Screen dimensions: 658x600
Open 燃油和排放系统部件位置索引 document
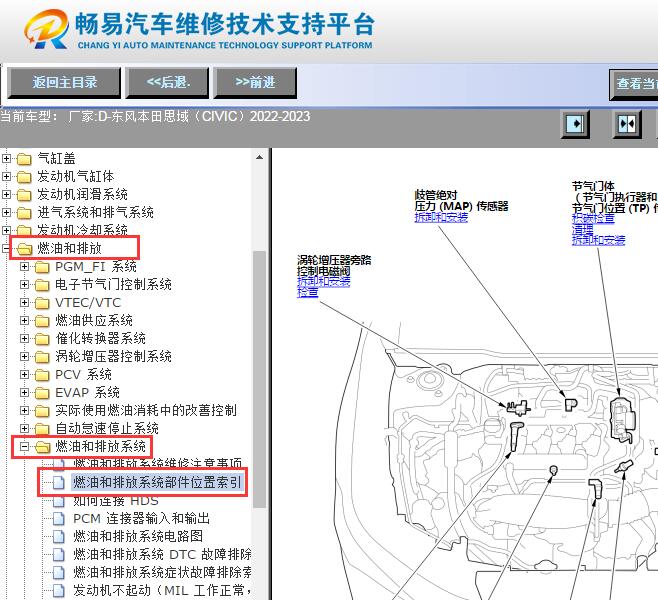[x=157, y=483]
